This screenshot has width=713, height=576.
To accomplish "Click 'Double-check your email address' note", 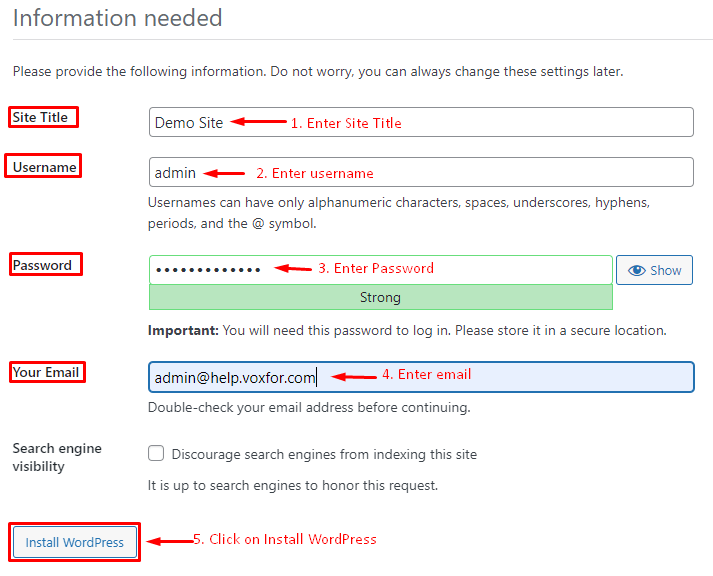I will pyautogui.click(x=309, y=407).
